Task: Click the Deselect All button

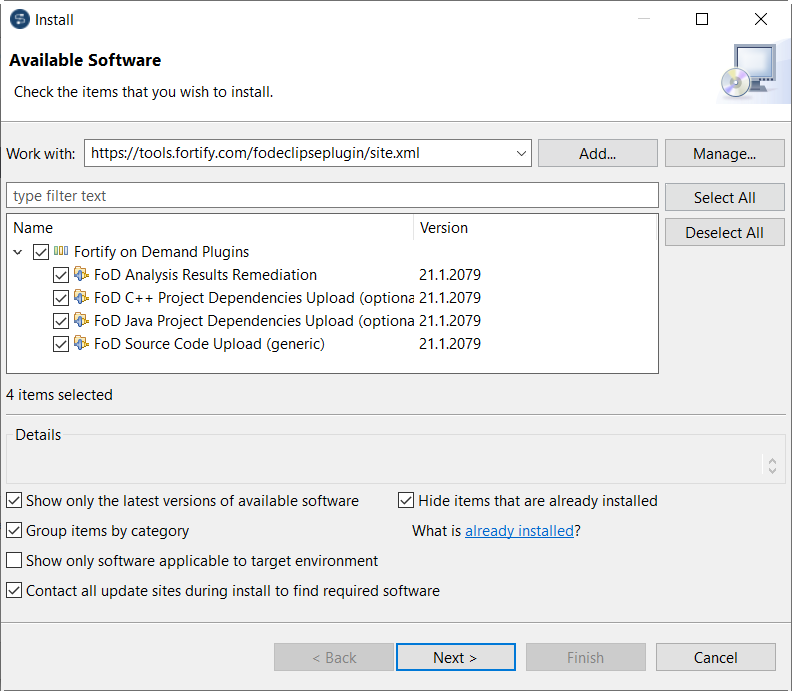Action: tap(724, 232)
